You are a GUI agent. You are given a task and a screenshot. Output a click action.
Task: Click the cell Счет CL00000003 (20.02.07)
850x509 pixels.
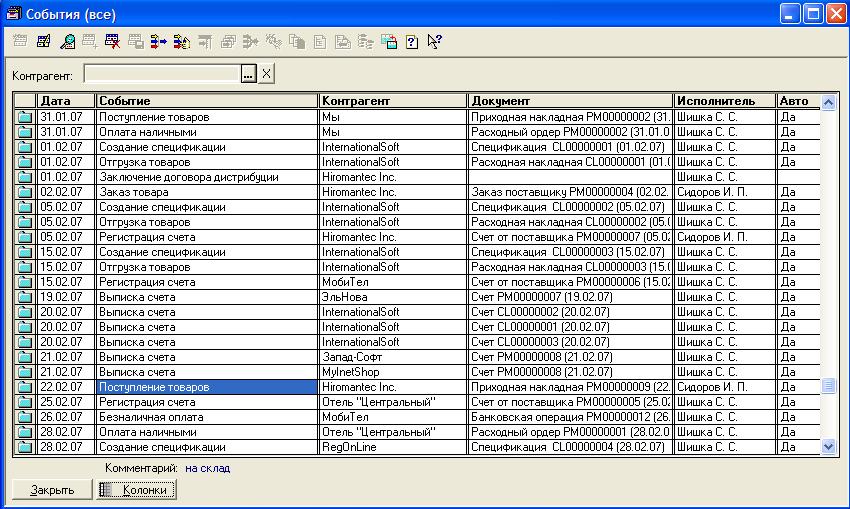[570, 342]
